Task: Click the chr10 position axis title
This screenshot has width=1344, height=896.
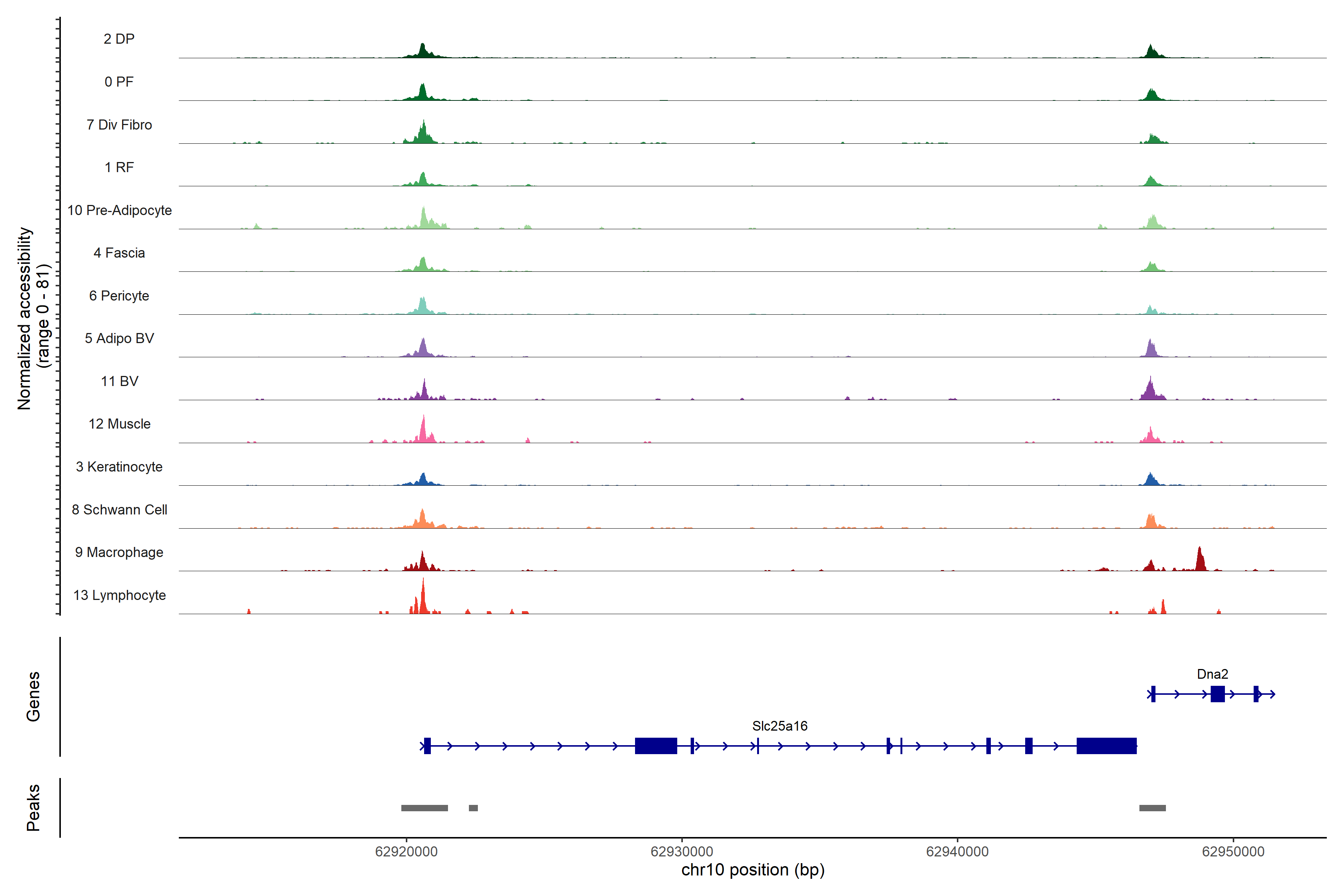Action: tap(753, 870)
